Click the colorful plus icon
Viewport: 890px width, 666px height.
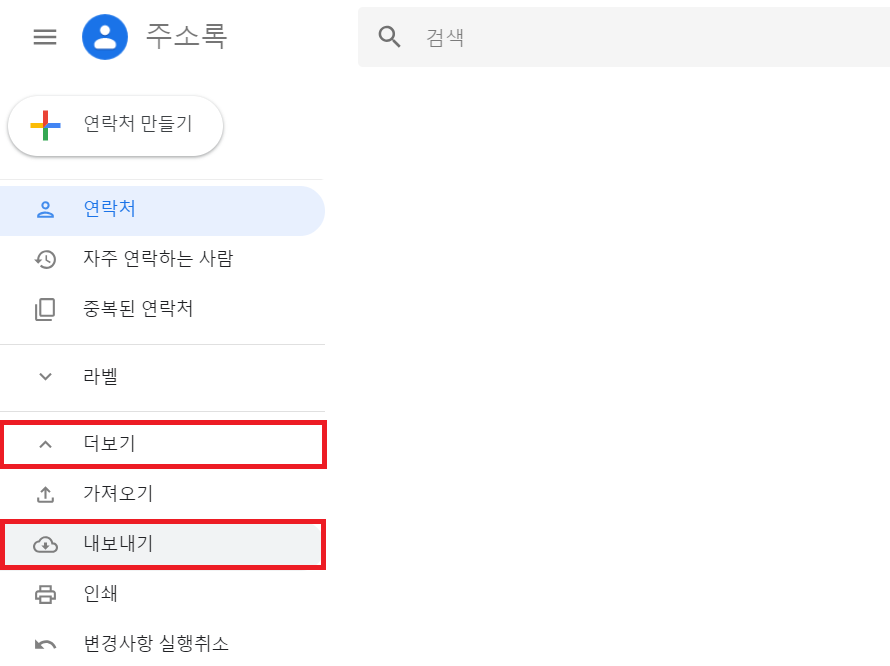tap(45, 125)
